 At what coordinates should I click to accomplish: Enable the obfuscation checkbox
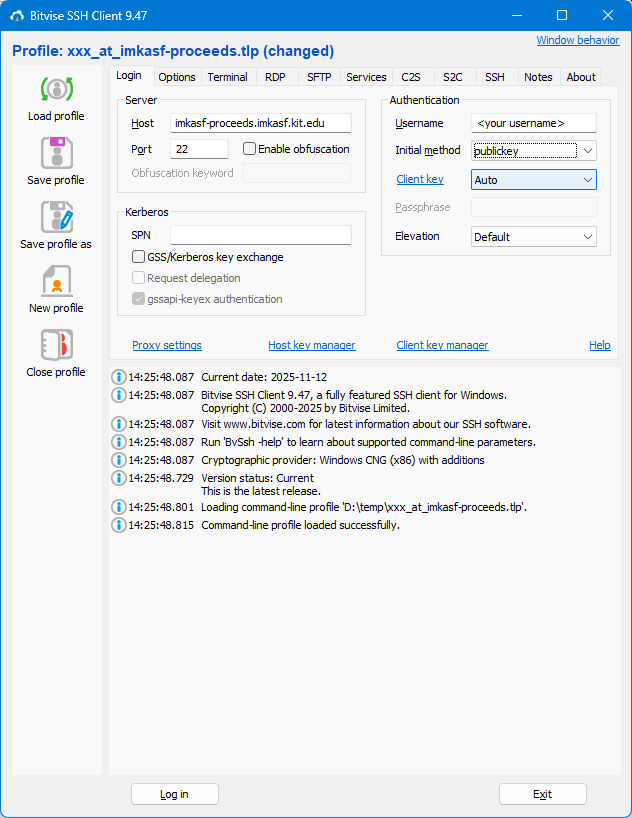[250, 149]
